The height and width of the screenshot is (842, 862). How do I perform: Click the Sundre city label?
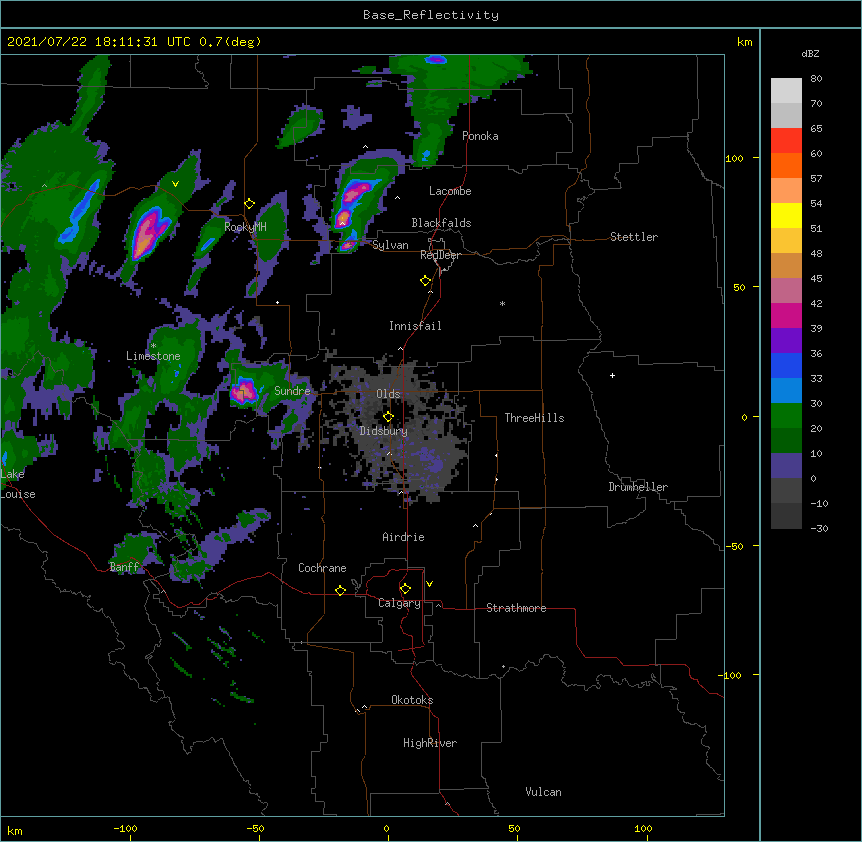pyautogui.click(x=292, y=391)
